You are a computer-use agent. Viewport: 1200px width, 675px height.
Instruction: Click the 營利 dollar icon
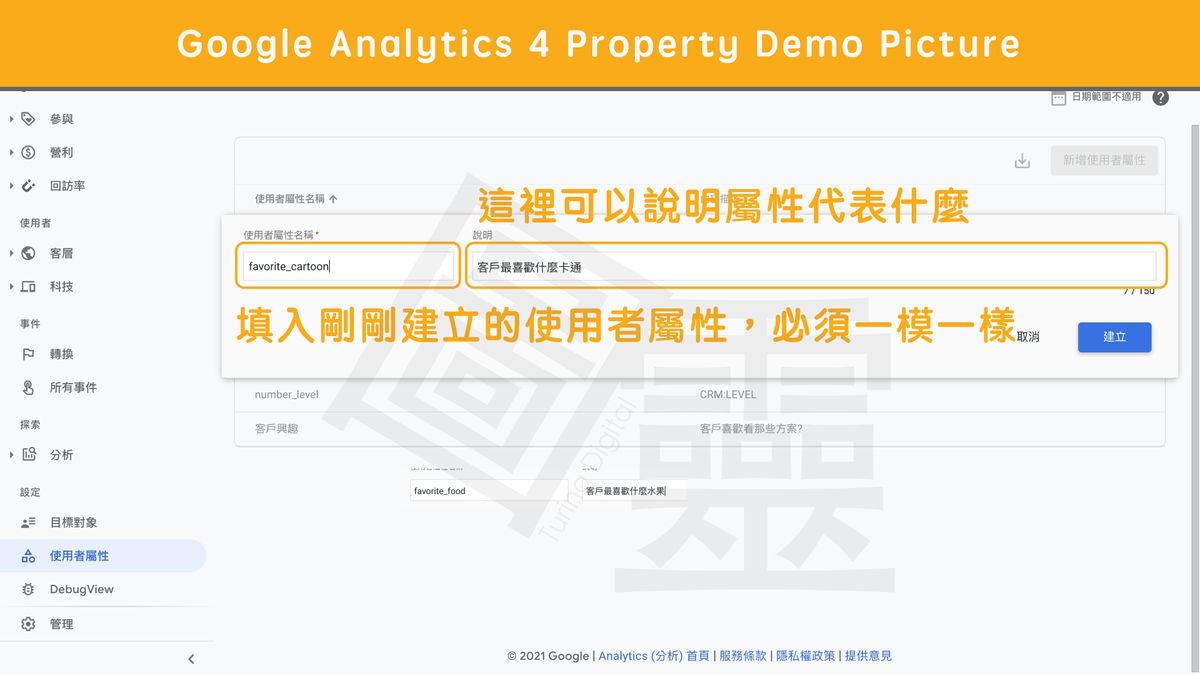28,152
